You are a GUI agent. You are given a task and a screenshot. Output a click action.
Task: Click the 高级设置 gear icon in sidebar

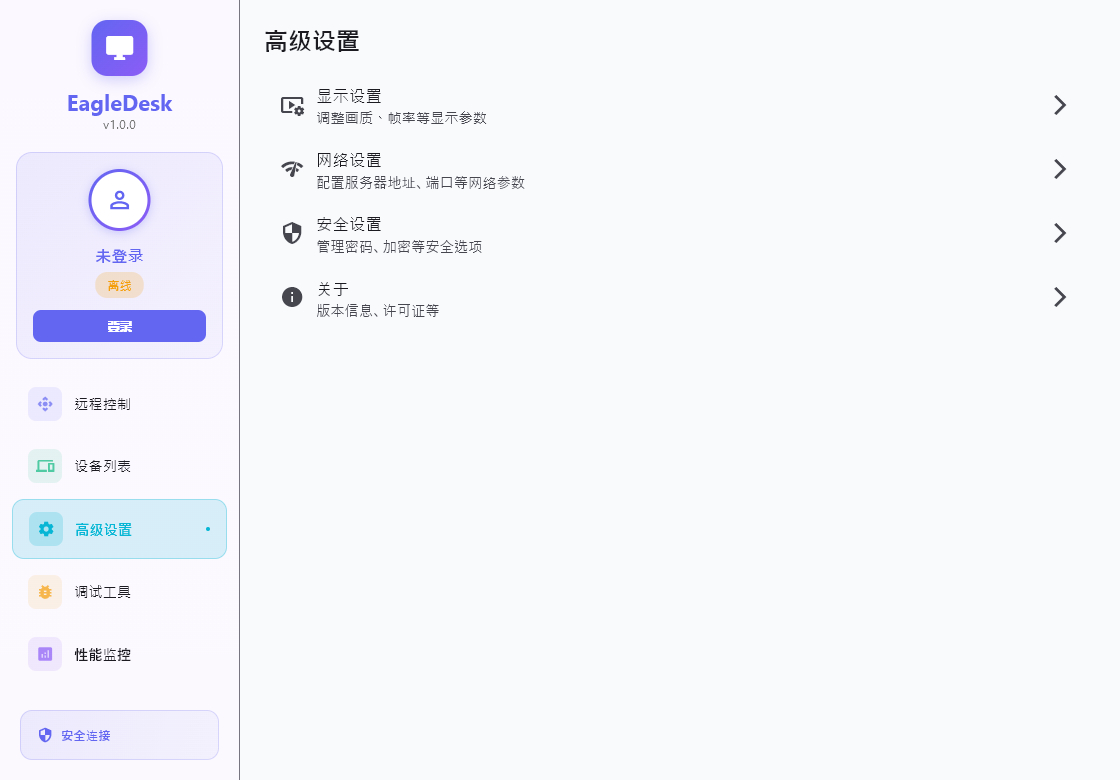(45, 528)
